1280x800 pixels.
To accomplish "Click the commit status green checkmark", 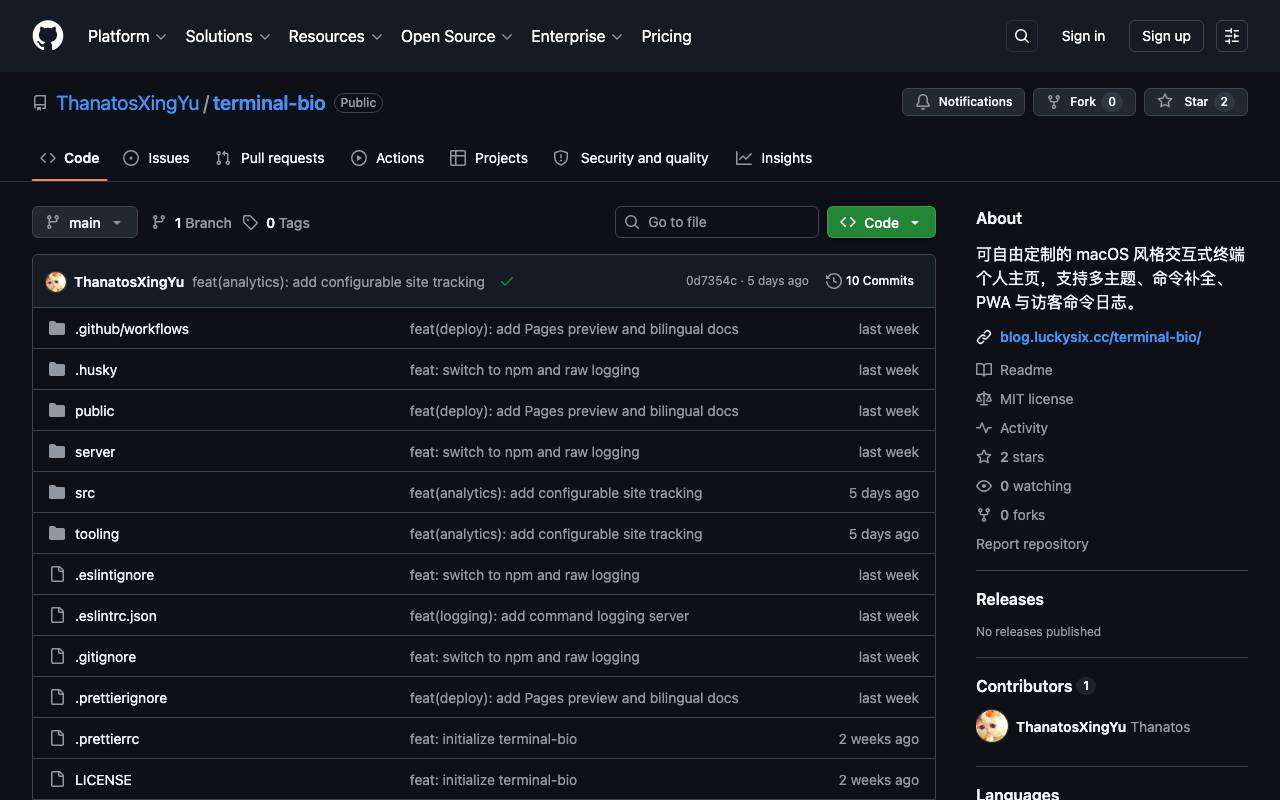I will pyautogui.click(x=507, y=282).
